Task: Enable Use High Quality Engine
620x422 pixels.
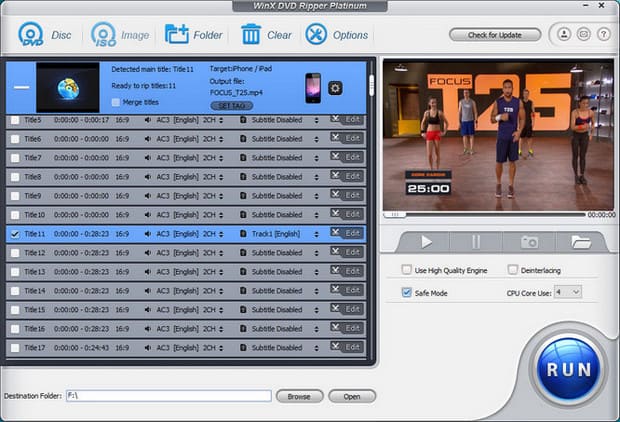Action: click(406, 270)
